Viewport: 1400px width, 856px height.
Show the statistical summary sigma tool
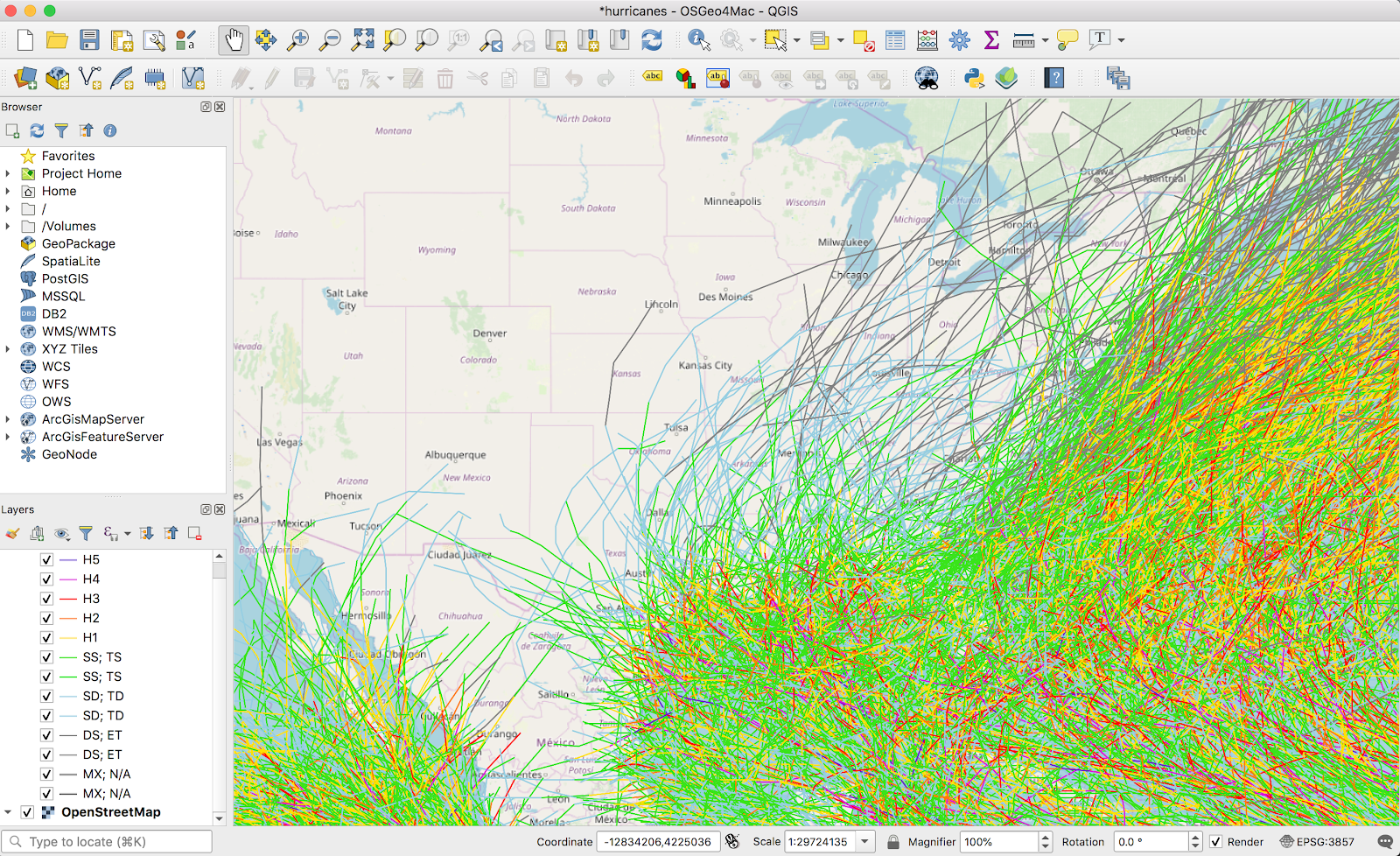pos(991,40)
